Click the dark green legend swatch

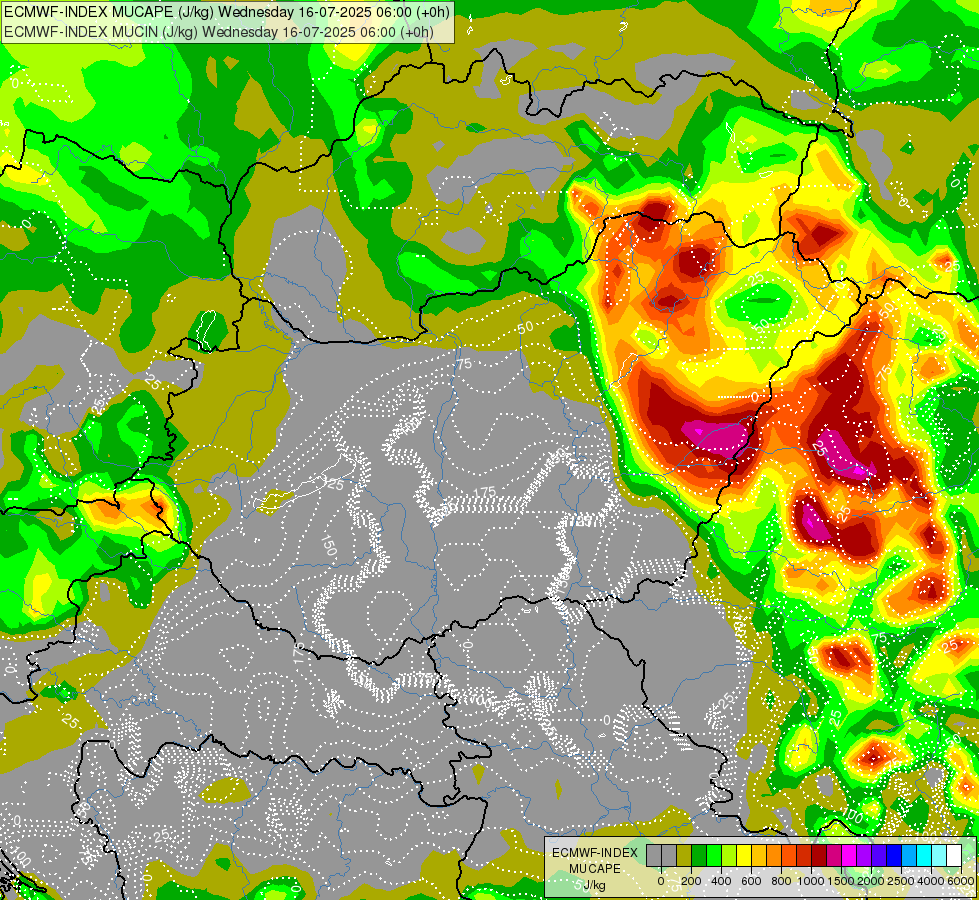[x=699, y=856]
